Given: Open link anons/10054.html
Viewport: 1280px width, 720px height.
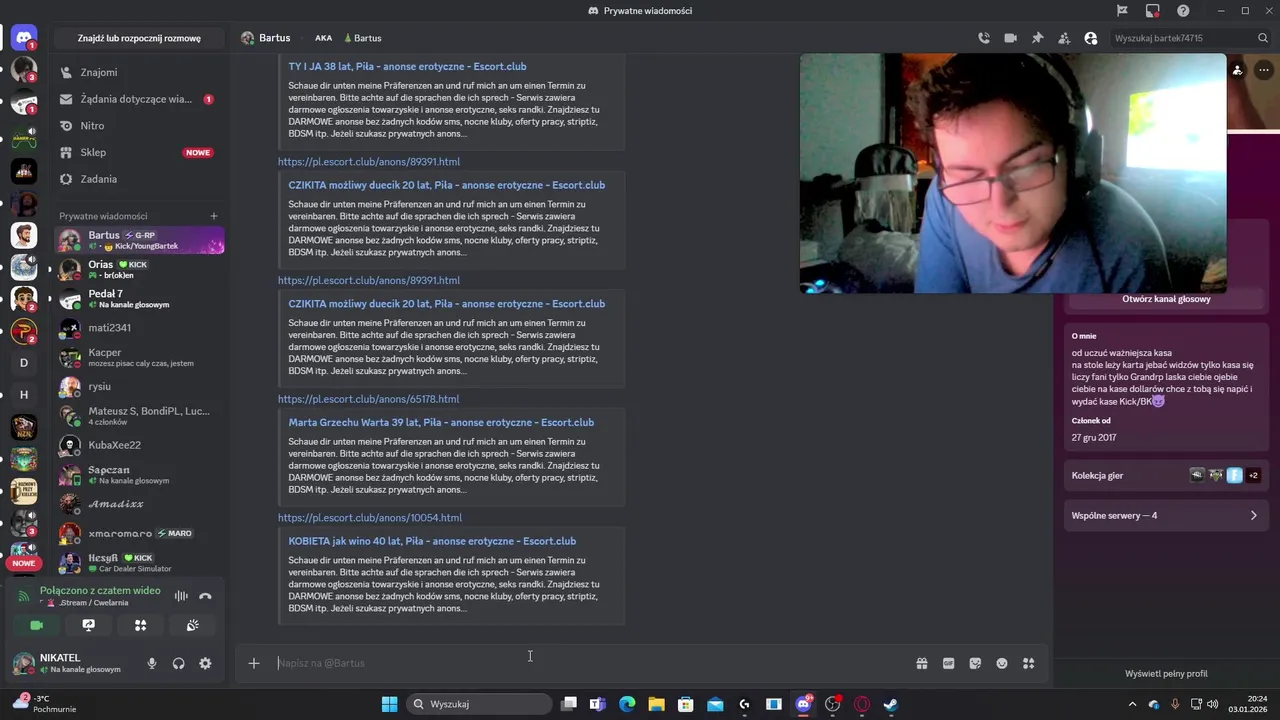Looking at the screenshot, I should coord(370,518).
